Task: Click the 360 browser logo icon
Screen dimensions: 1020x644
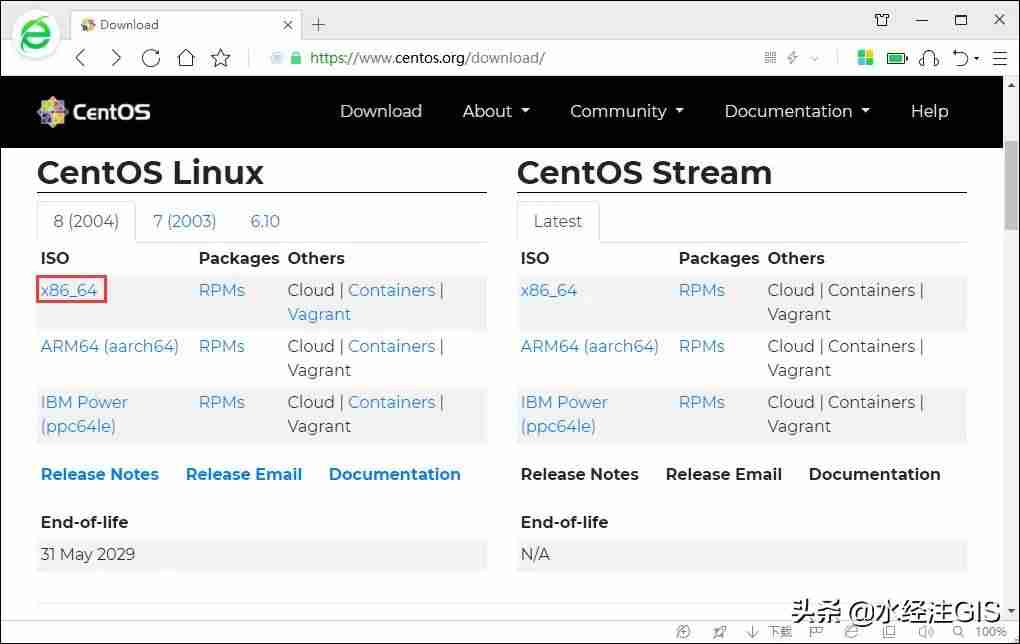Action: 35,35
